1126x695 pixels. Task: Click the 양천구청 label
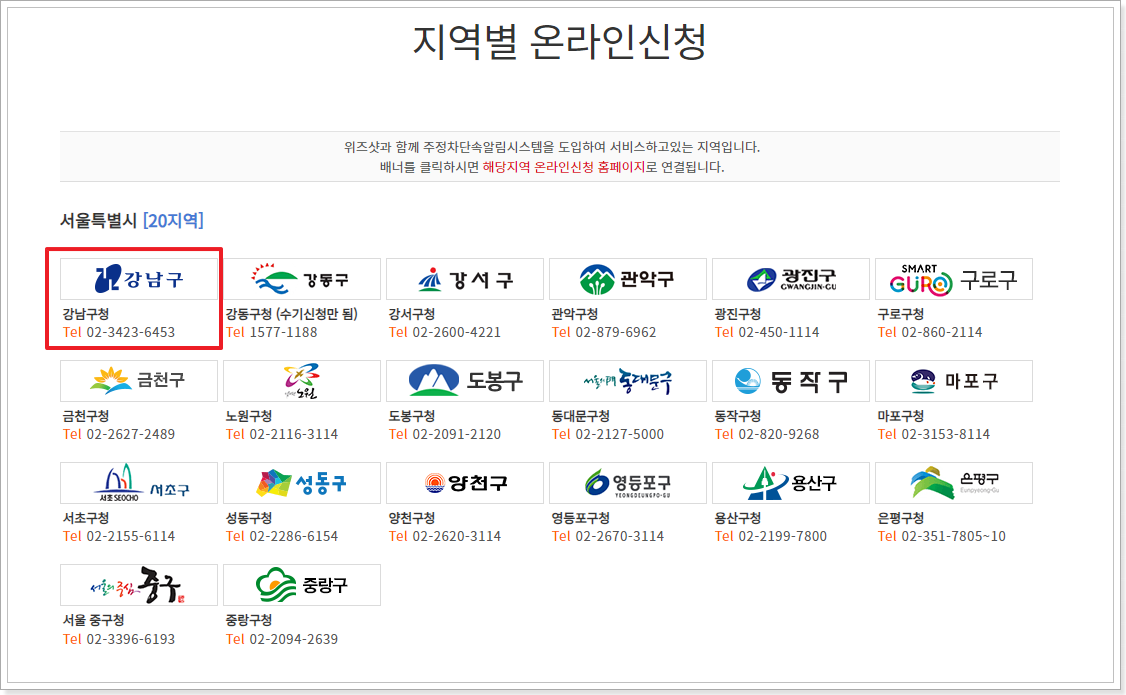pyautogui.click(x=411, y=518)
